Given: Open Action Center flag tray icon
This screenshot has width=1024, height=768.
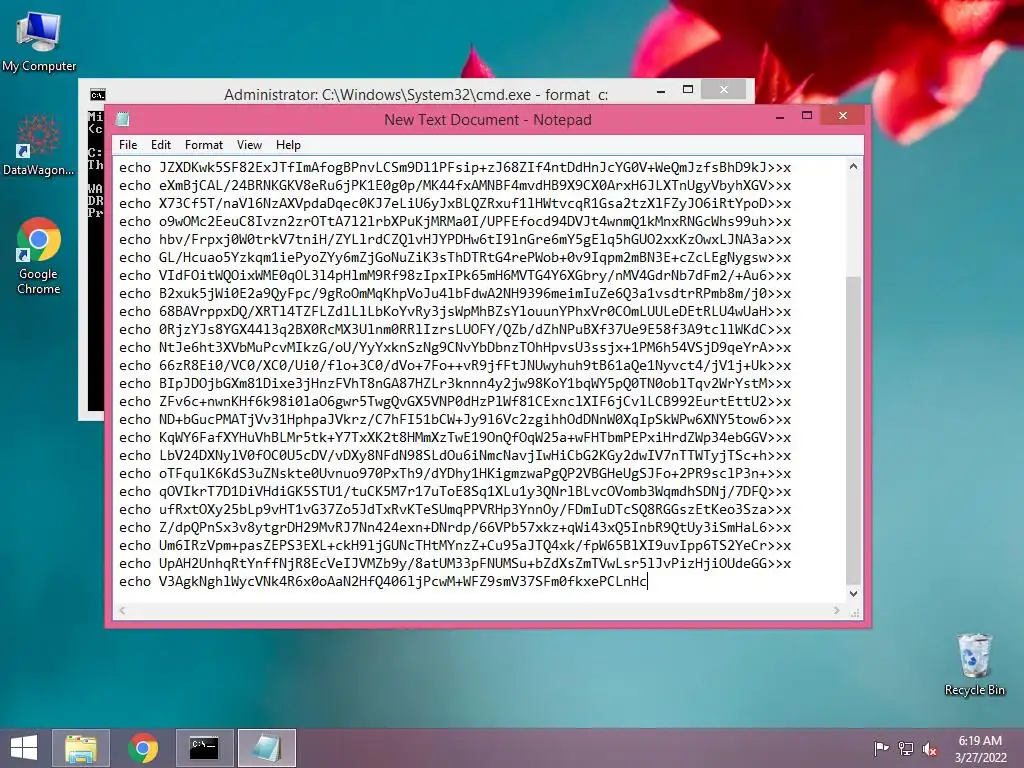Looking at the screenshot, I should (881, 748).
